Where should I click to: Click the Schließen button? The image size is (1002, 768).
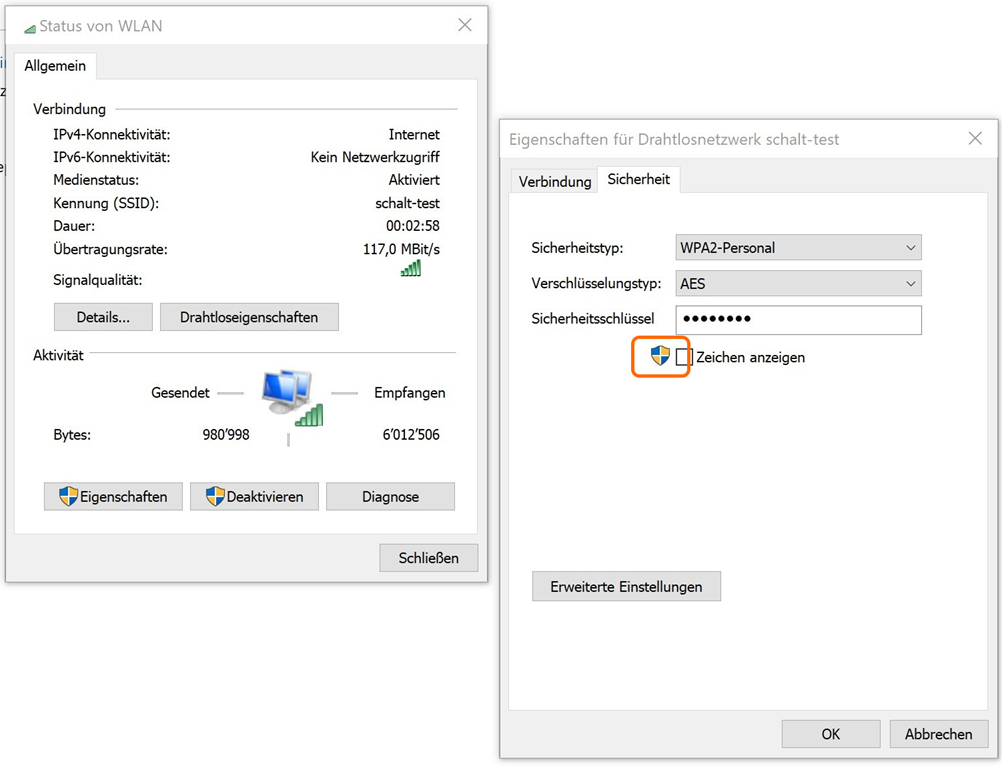(428, 558)
